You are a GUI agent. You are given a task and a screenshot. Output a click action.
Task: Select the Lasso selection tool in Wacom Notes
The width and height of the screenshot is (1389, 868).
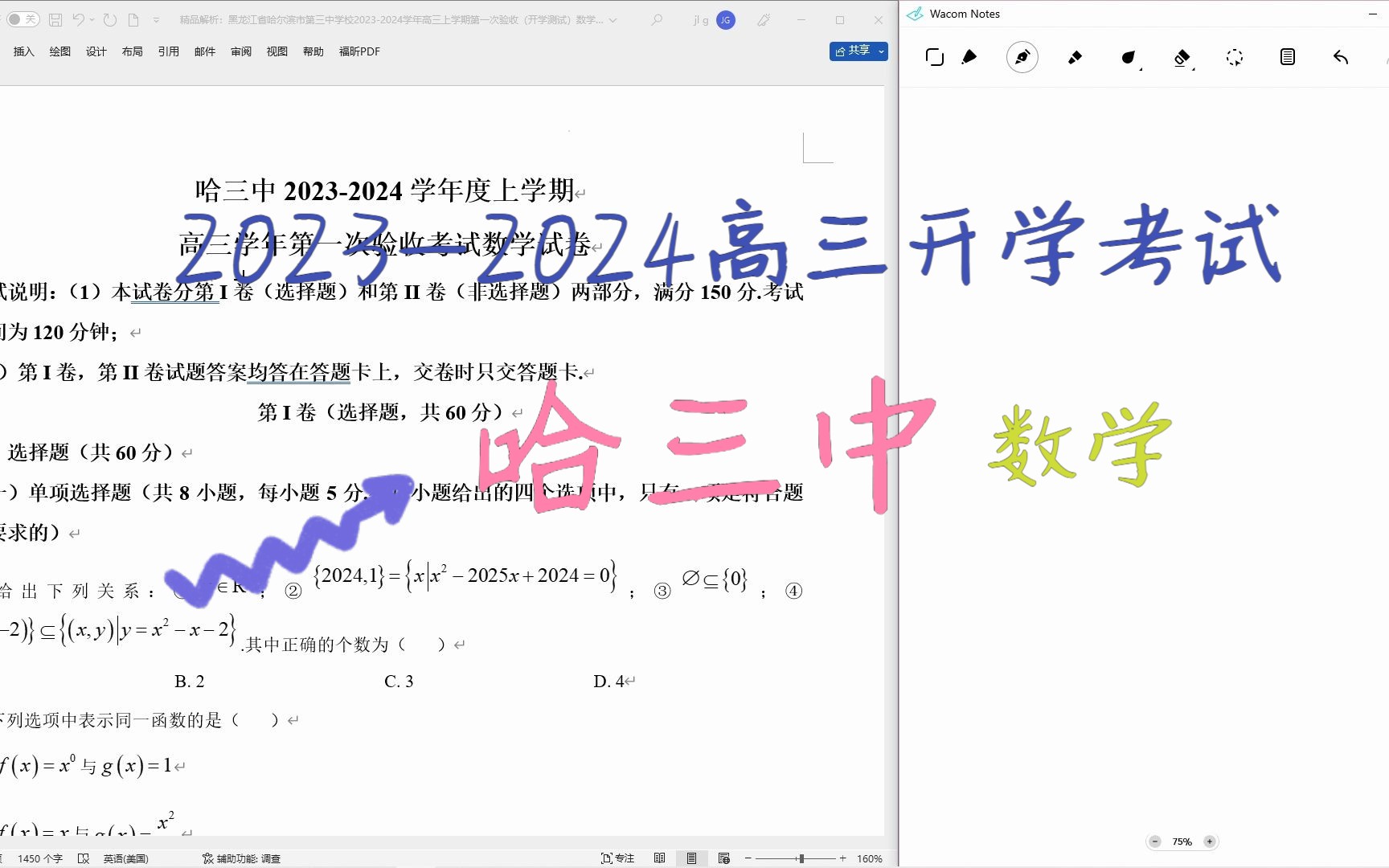(1235, 57)
